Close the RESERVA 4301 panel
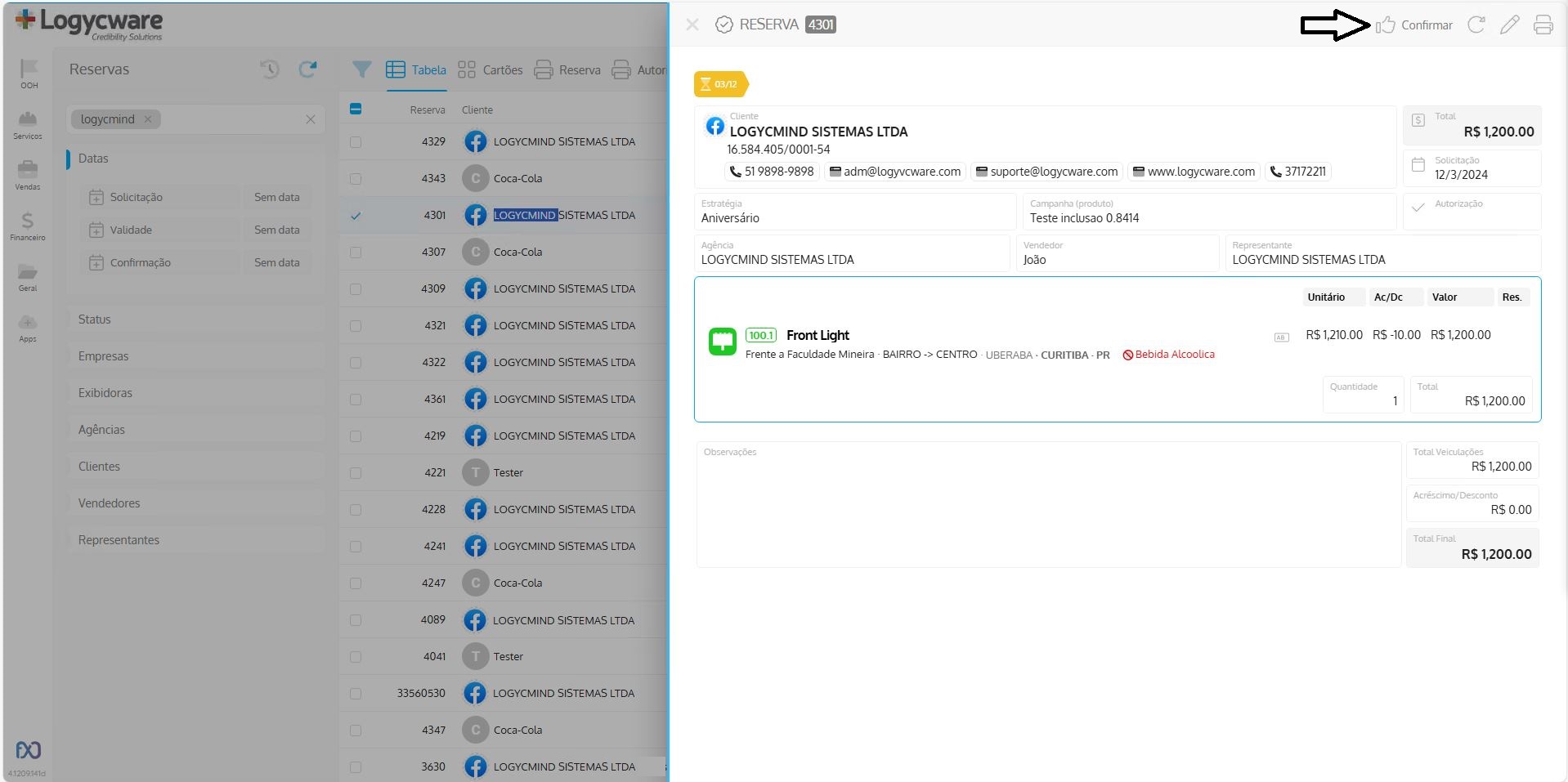Viewport: 1568px width, 782px height. pyautogui.click(x=692, y=25)
